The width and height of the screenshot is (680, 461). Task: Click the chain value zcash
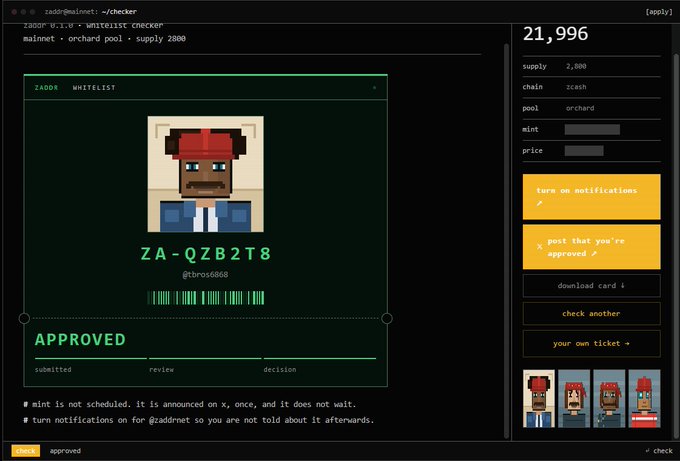click(x=576, y=87)
